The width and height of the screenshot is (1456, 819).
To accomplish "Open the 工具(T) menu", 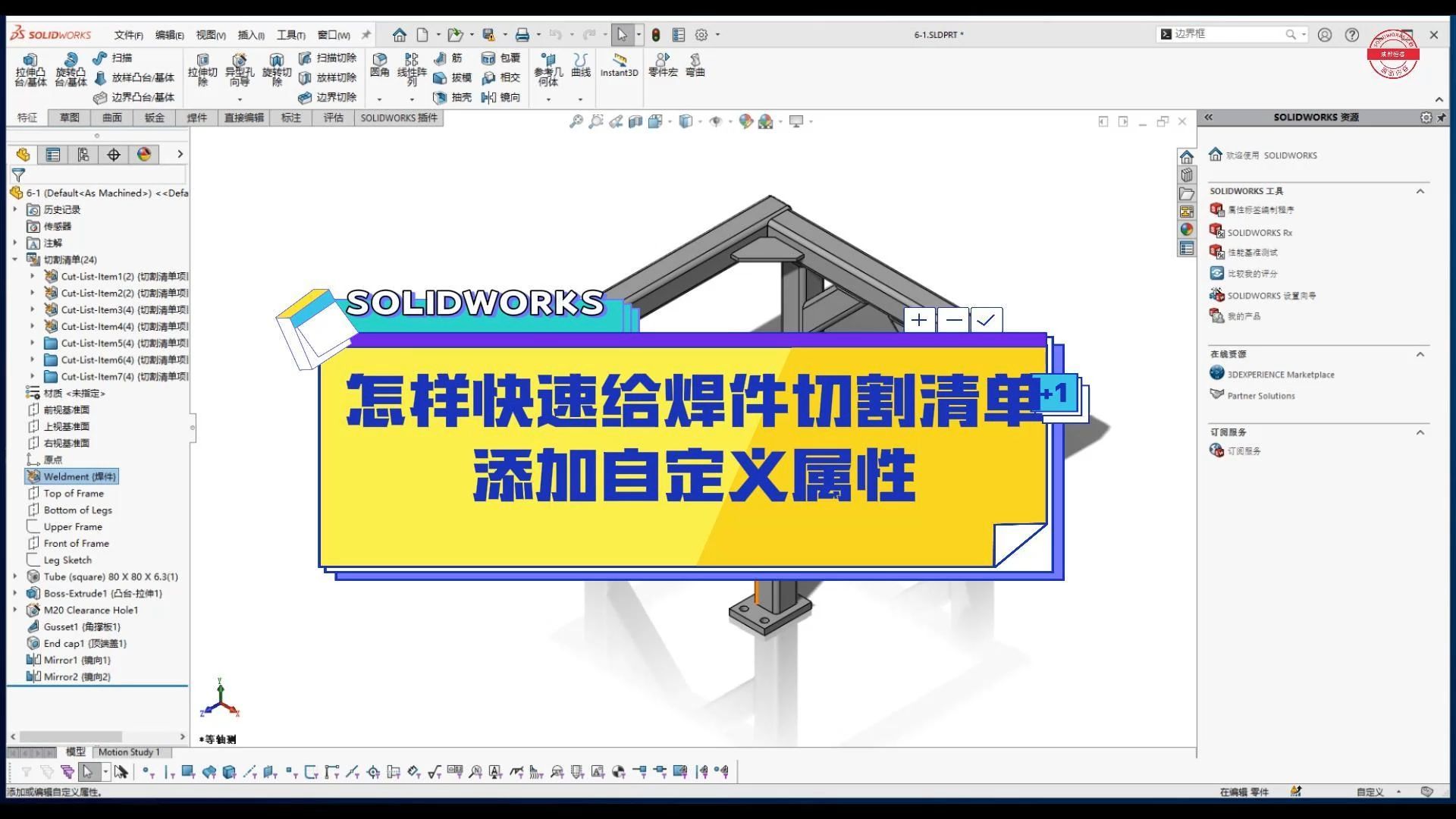I will pyautogui.click(x=290, y=35).
